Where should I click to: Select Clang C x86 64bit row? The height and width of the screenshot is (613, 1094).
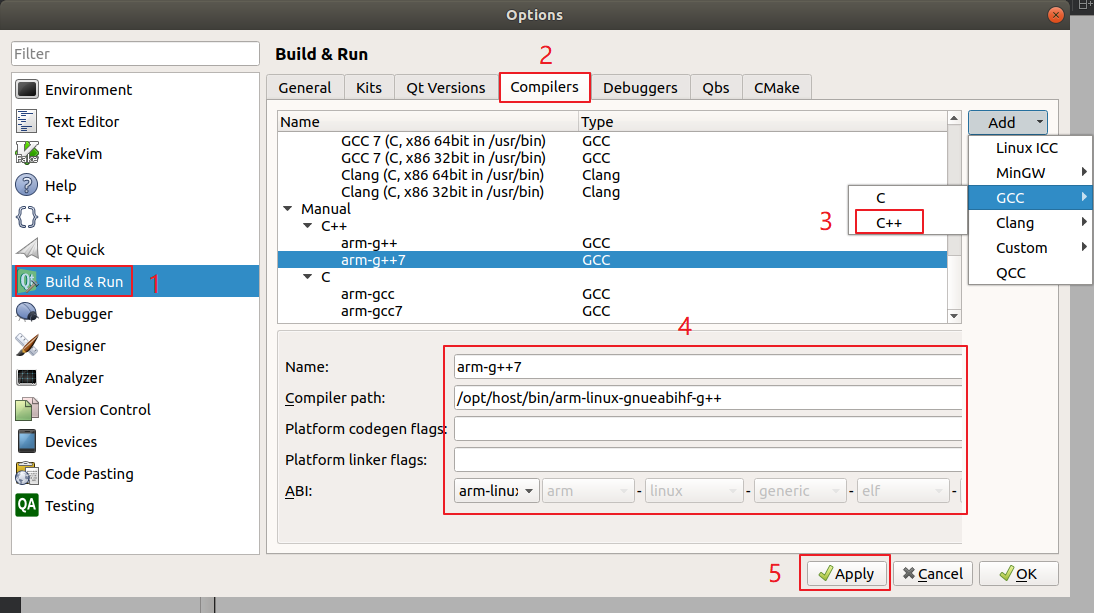[612, 175]
